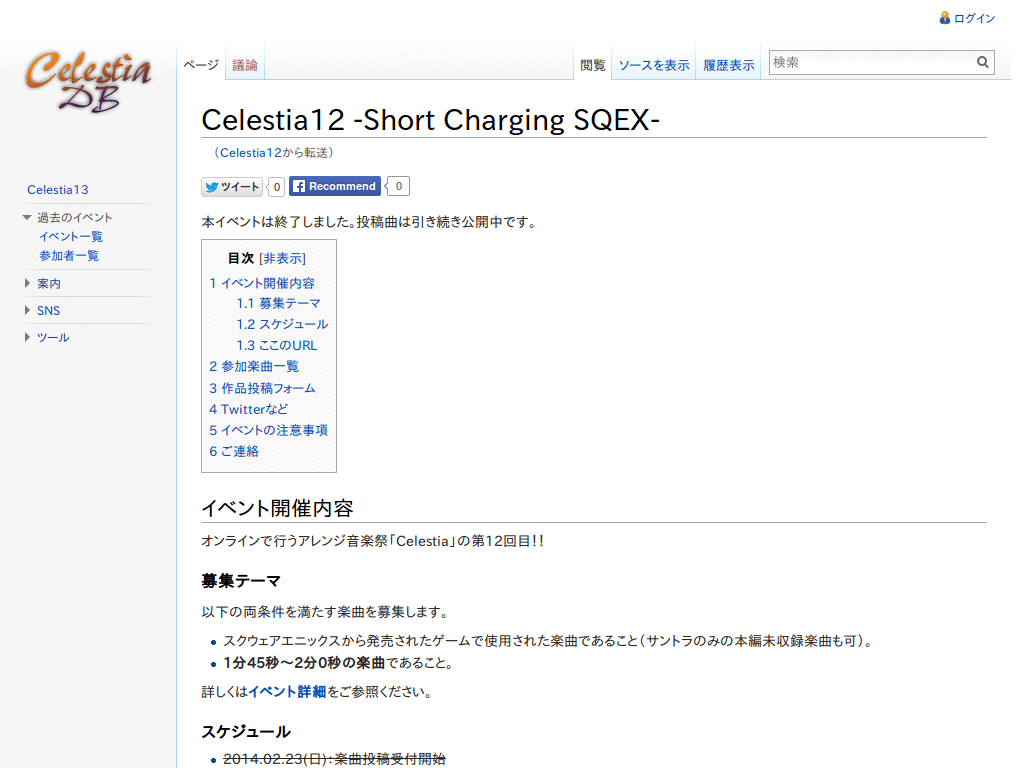Jump to 1.1 募集テーマ in contents
This screenshot has height=768, width=1024.
click(x=279, y=303)
